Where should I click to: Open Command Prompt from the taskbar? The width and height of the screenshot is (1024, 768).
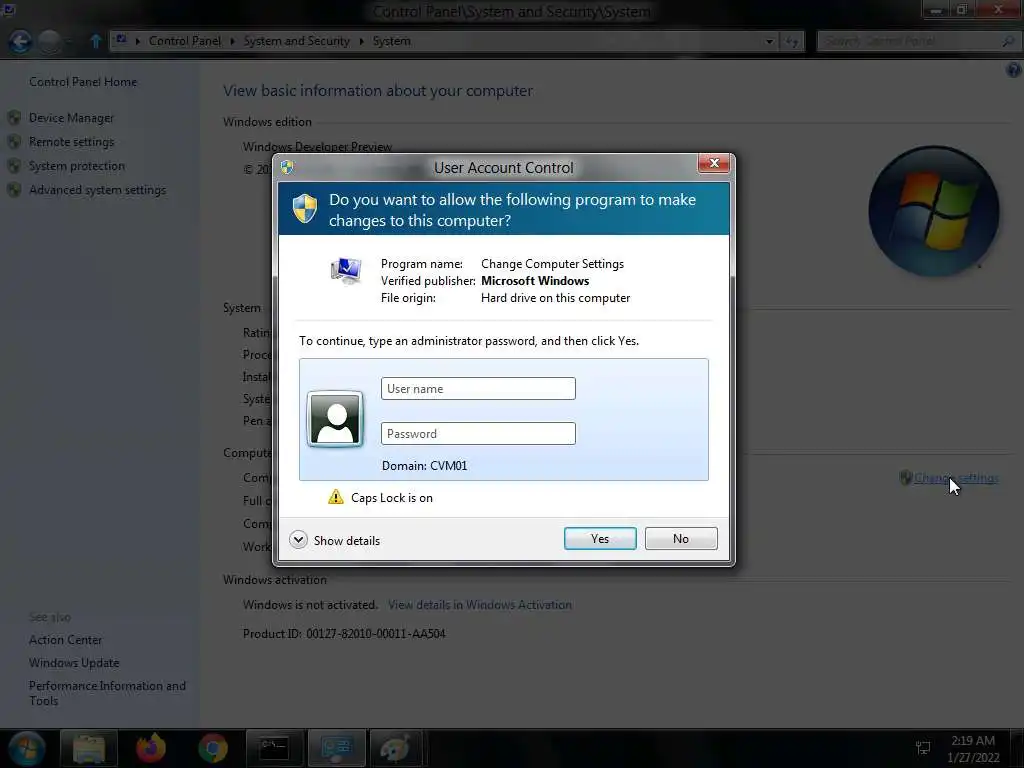pos(274,748)
